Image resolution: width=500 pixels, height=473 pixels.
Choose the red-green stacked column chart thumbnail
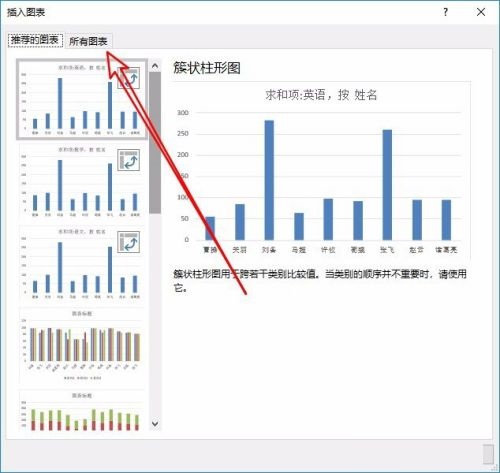click(82, 411)
